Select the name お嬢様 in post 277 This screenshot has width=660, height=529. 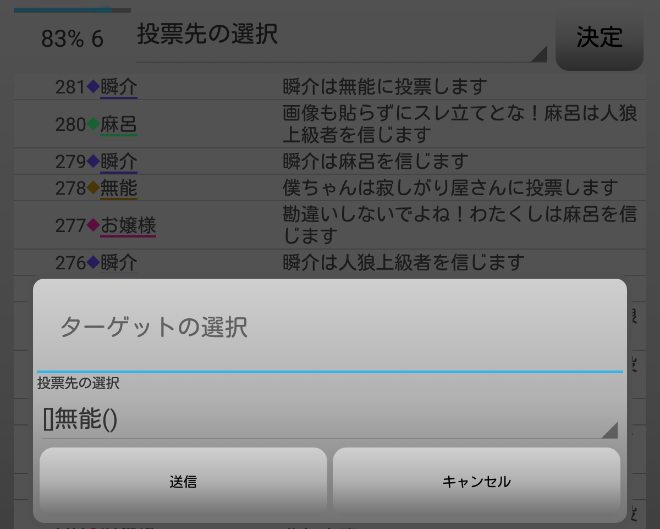[128, 225]
